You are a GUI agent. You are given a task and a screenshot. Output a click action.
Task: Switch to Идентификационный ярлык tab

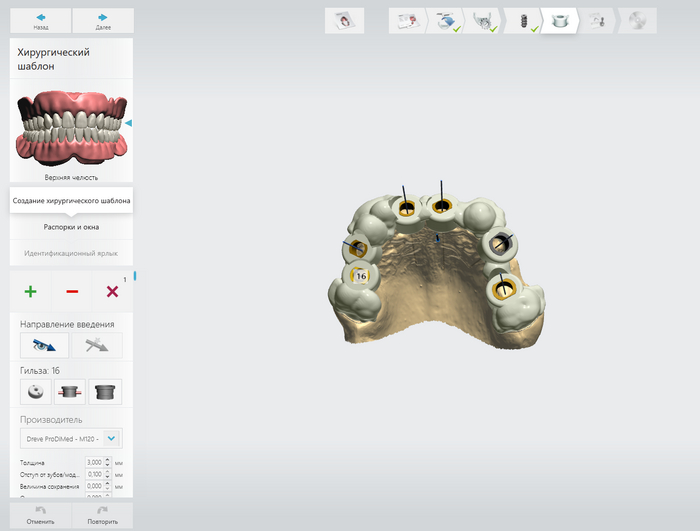click(71, 253)
